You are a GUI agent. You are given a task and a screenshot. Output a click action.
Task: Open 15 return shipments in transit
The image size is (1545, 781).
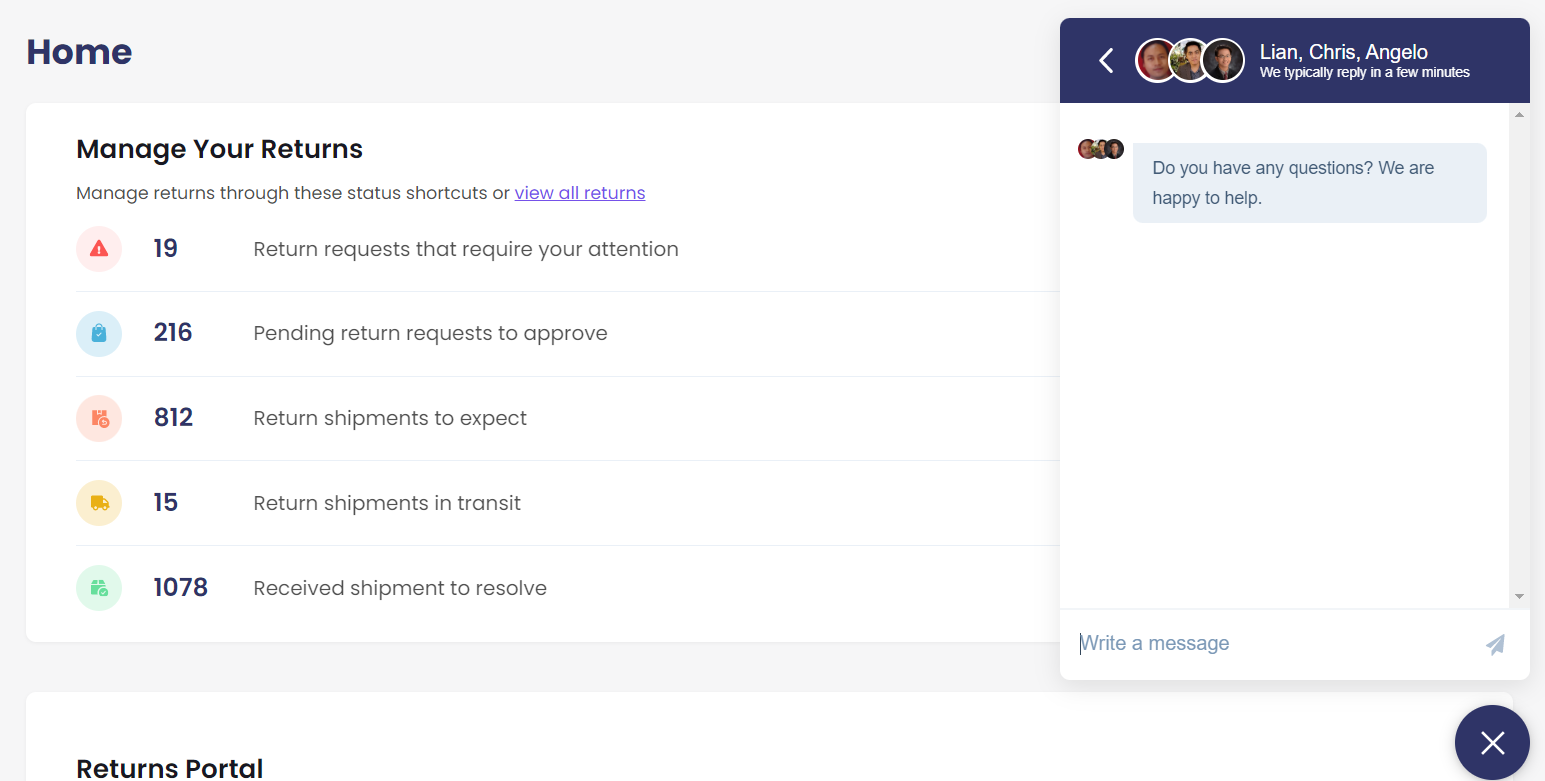pyautogui.click(x=567, y=503)
